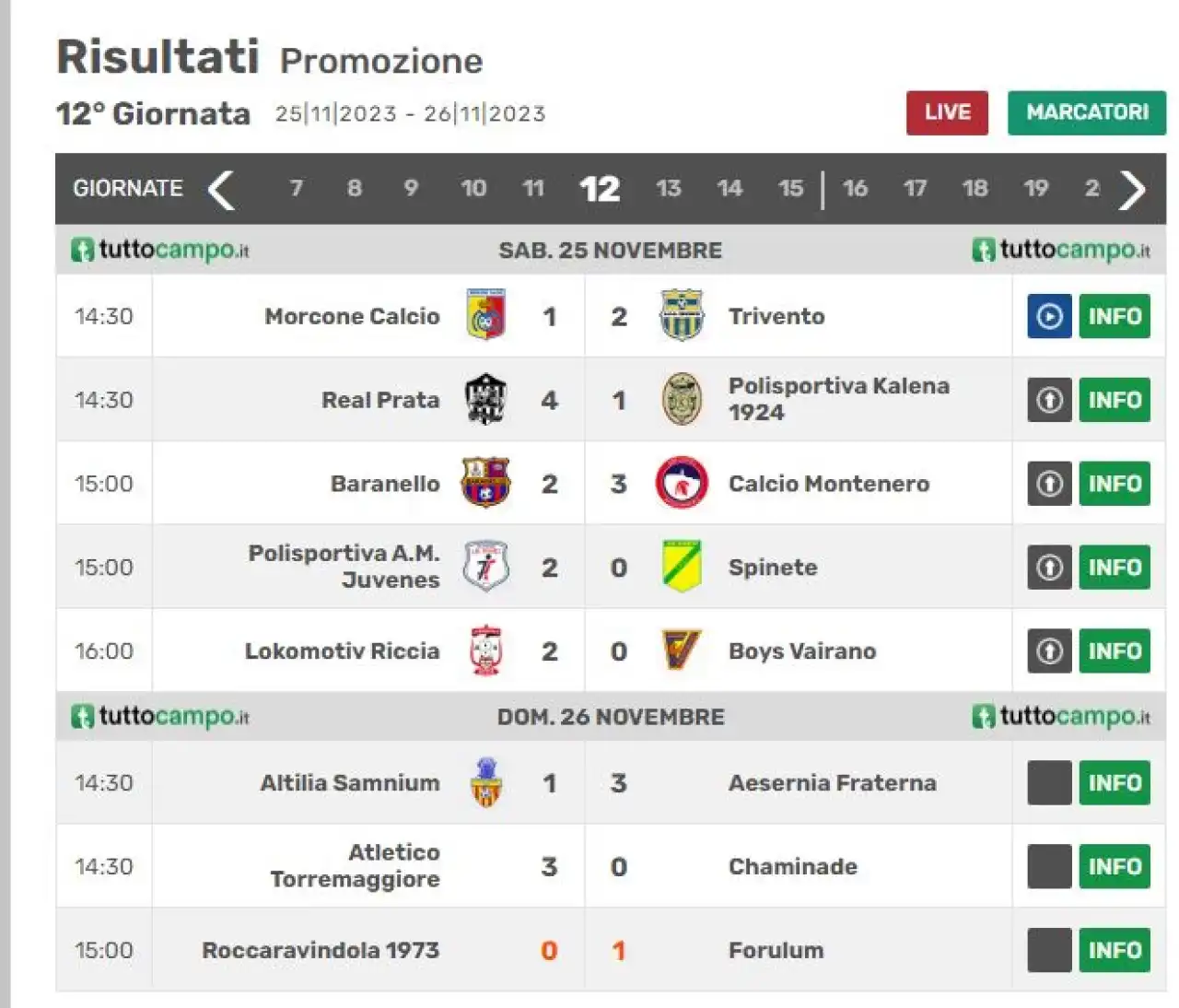Switch to giornata 13

coord(668,189)
